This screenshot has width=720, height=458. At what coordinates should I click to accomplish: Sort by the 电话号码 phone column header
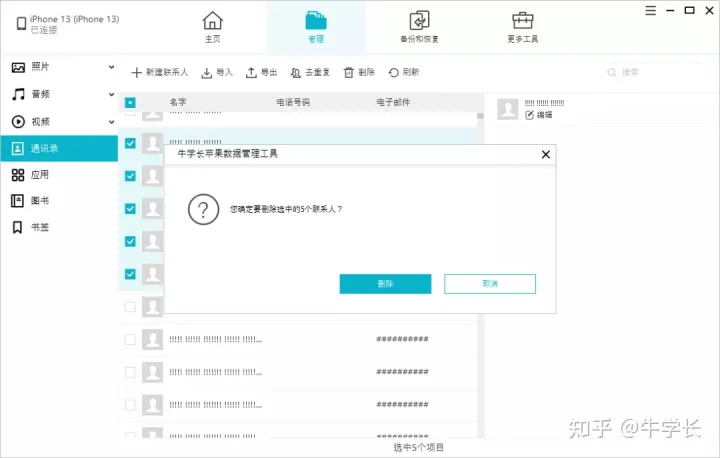(293, 102)
